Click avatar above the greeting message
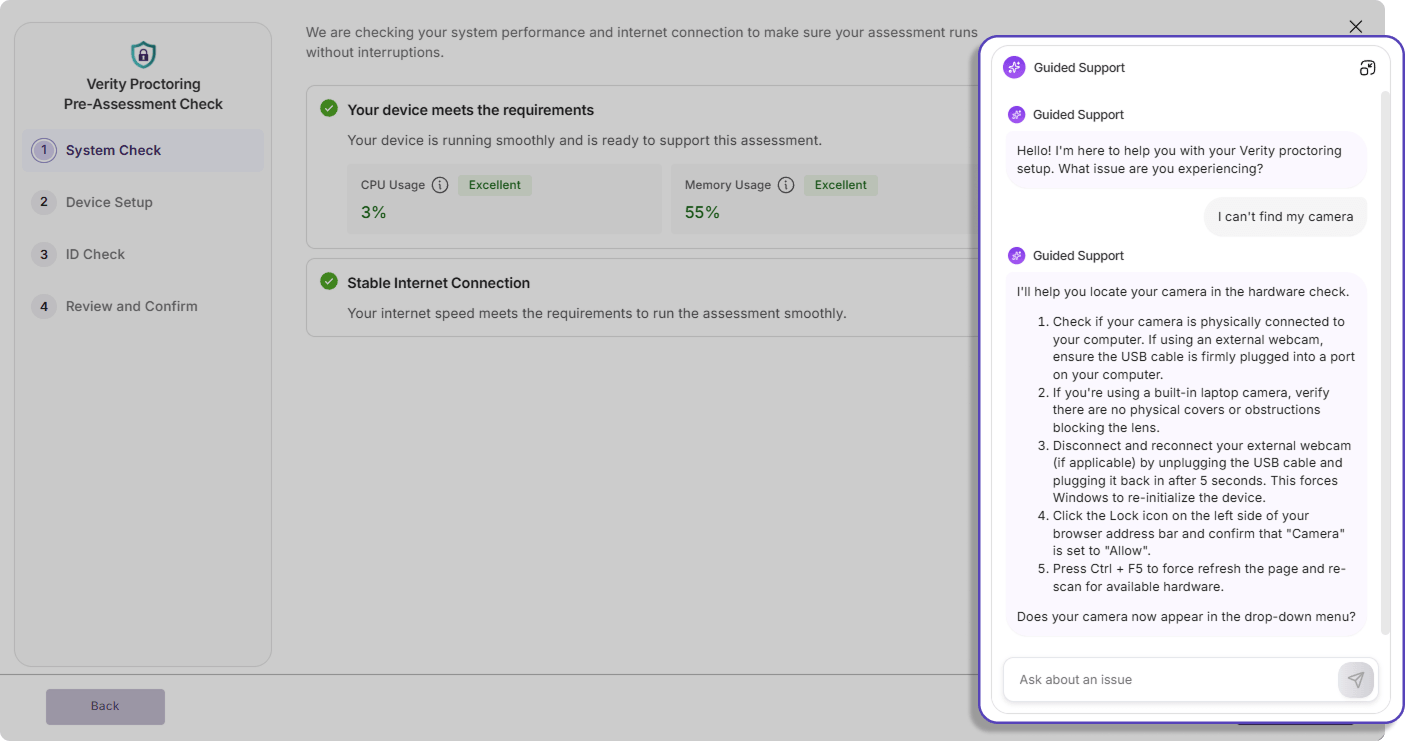 (x=1016, y=115)
